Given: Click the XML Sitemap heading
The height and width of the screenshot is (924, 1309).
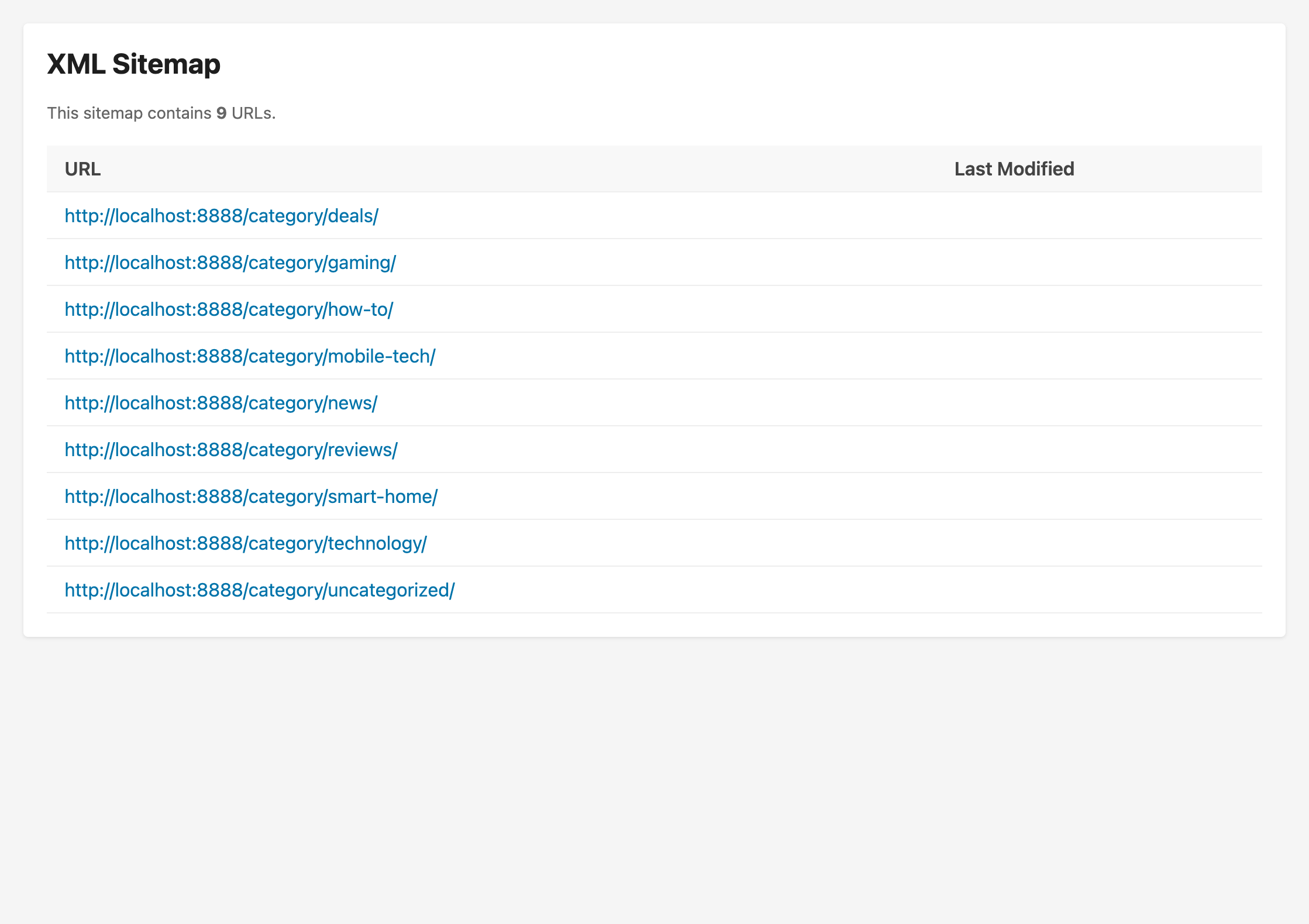Looking at the screenshot, I should pos(133,64).
